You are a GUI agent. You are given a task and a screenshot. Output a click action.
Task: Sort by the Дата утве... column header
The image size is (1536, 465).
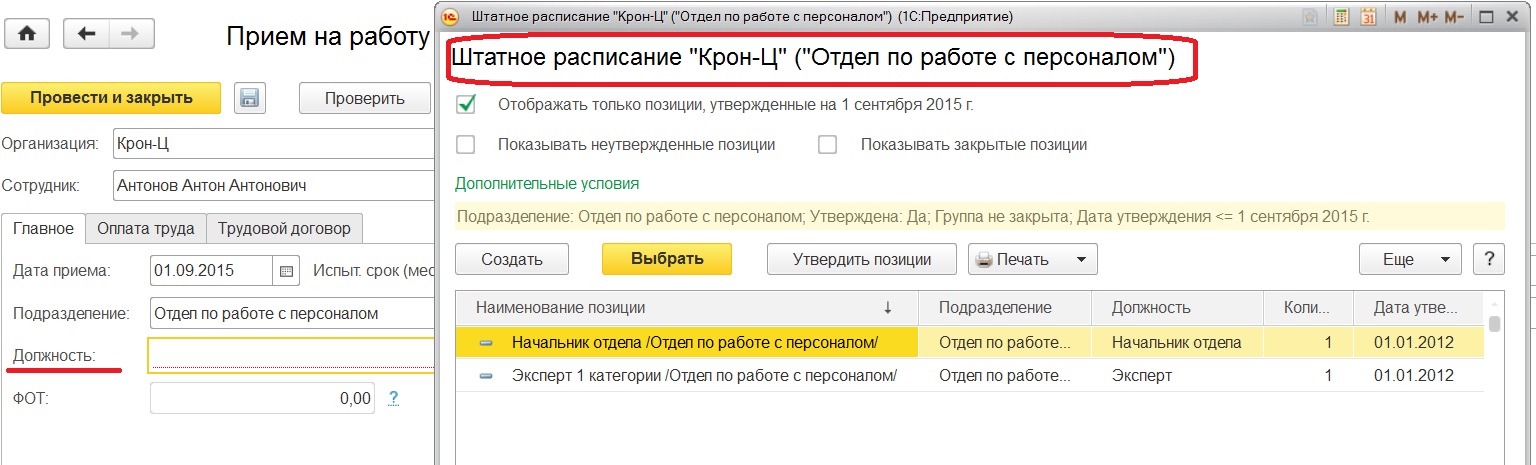[x=1419, y=308]
